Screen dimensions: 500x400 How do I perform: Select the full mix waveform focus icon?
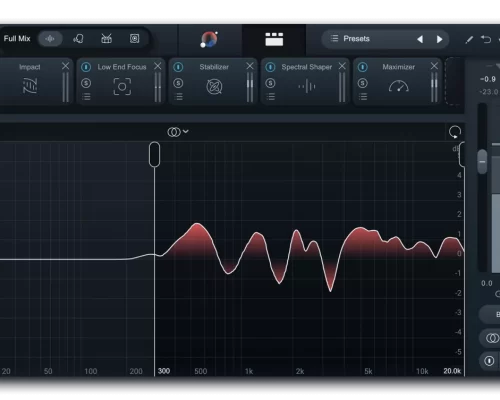[x=50, y=39]
